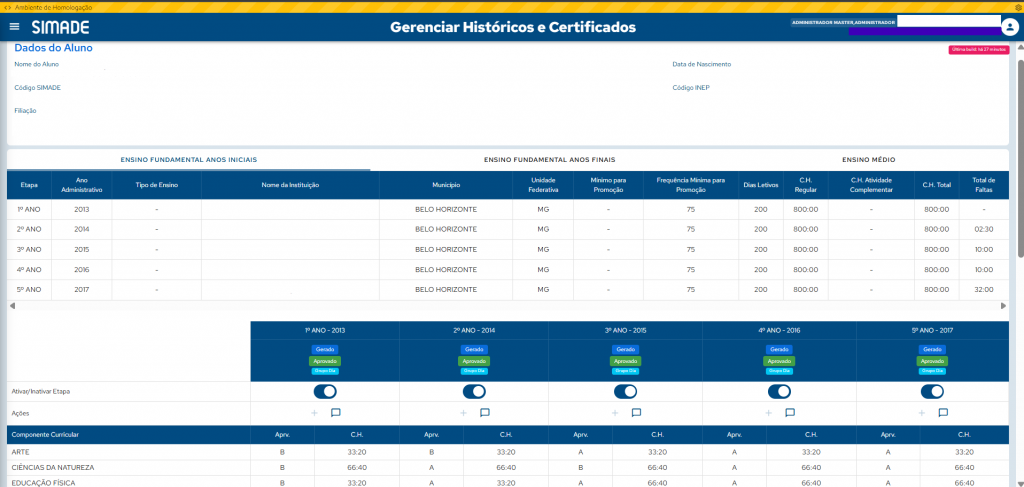This screenshot has width=1024, height=487.
Task: Open the comment icon for 2º ANO - 2014
Action: (485, 412)
